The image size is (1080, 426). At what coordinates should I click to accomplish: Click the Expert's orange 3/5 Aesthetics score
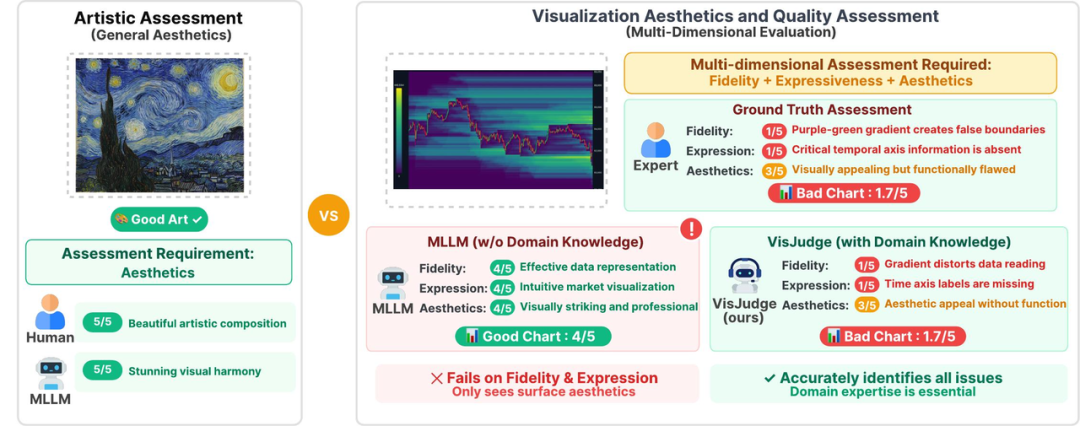(x=774, y=170)
